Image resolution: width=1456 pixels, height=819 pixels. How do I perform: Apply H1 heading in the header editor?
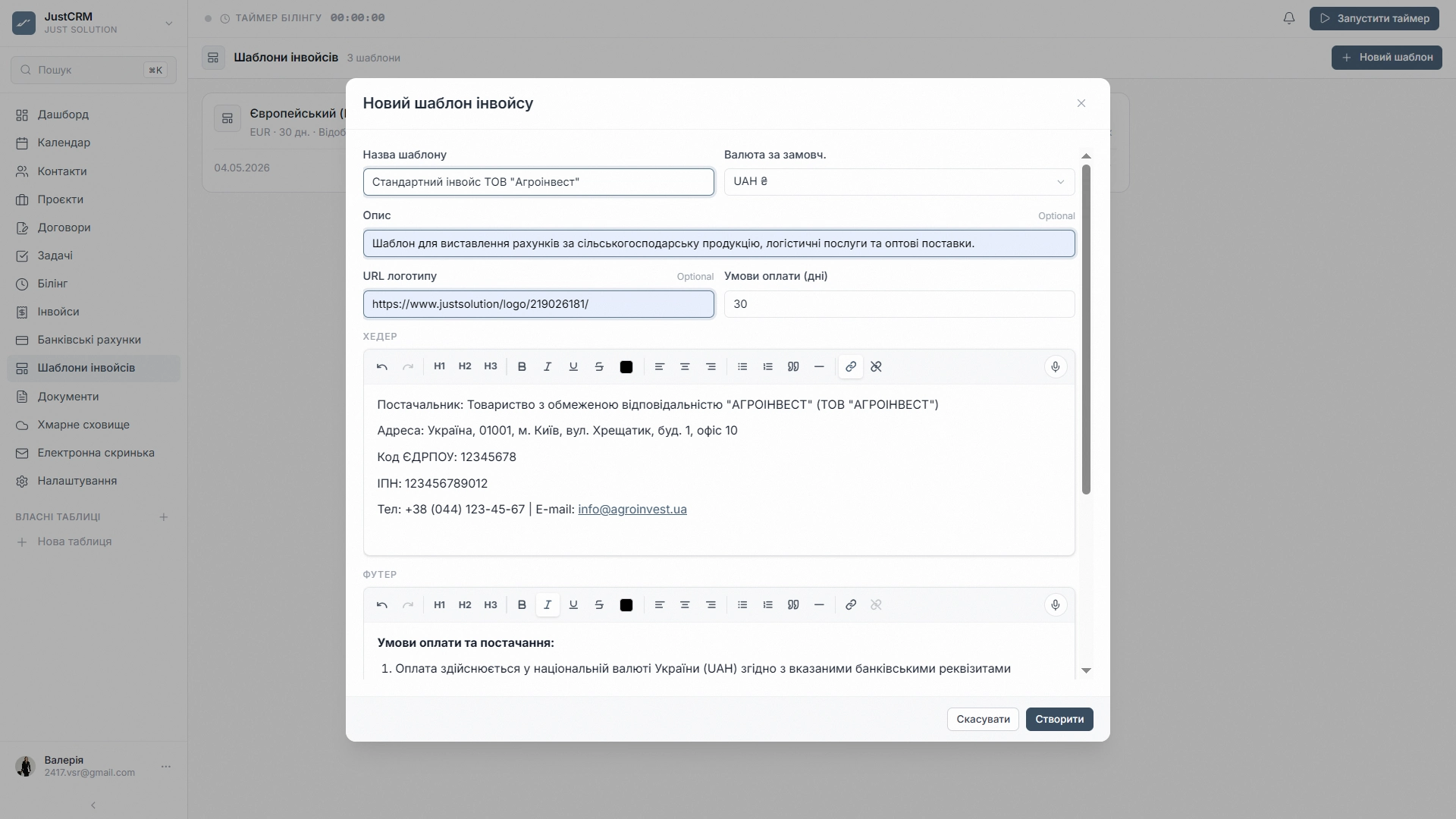click(439, 367)
